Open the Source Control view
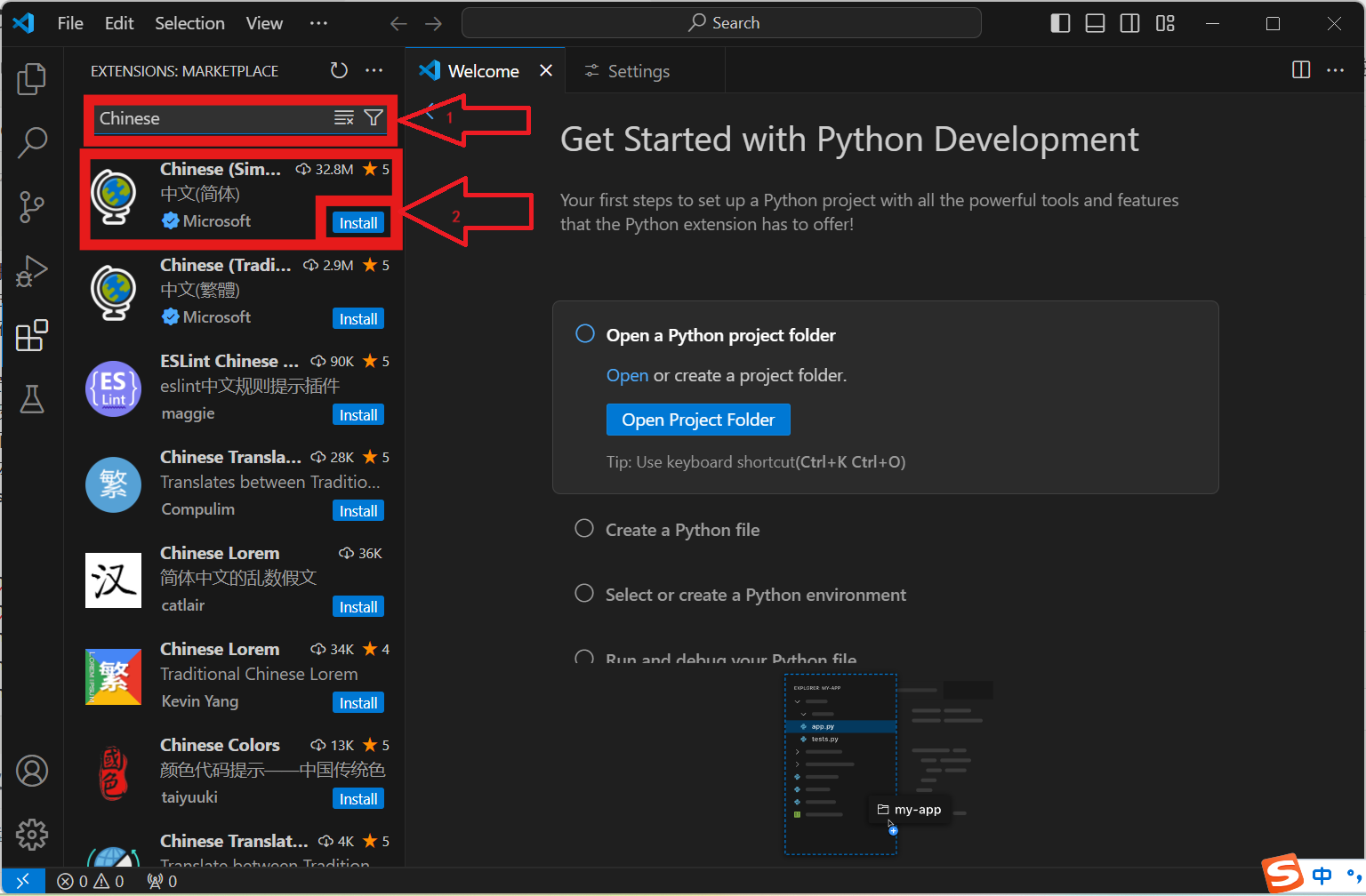This screenshot has height=896, width=1366. pyautogui.click(x=32, y=207)
